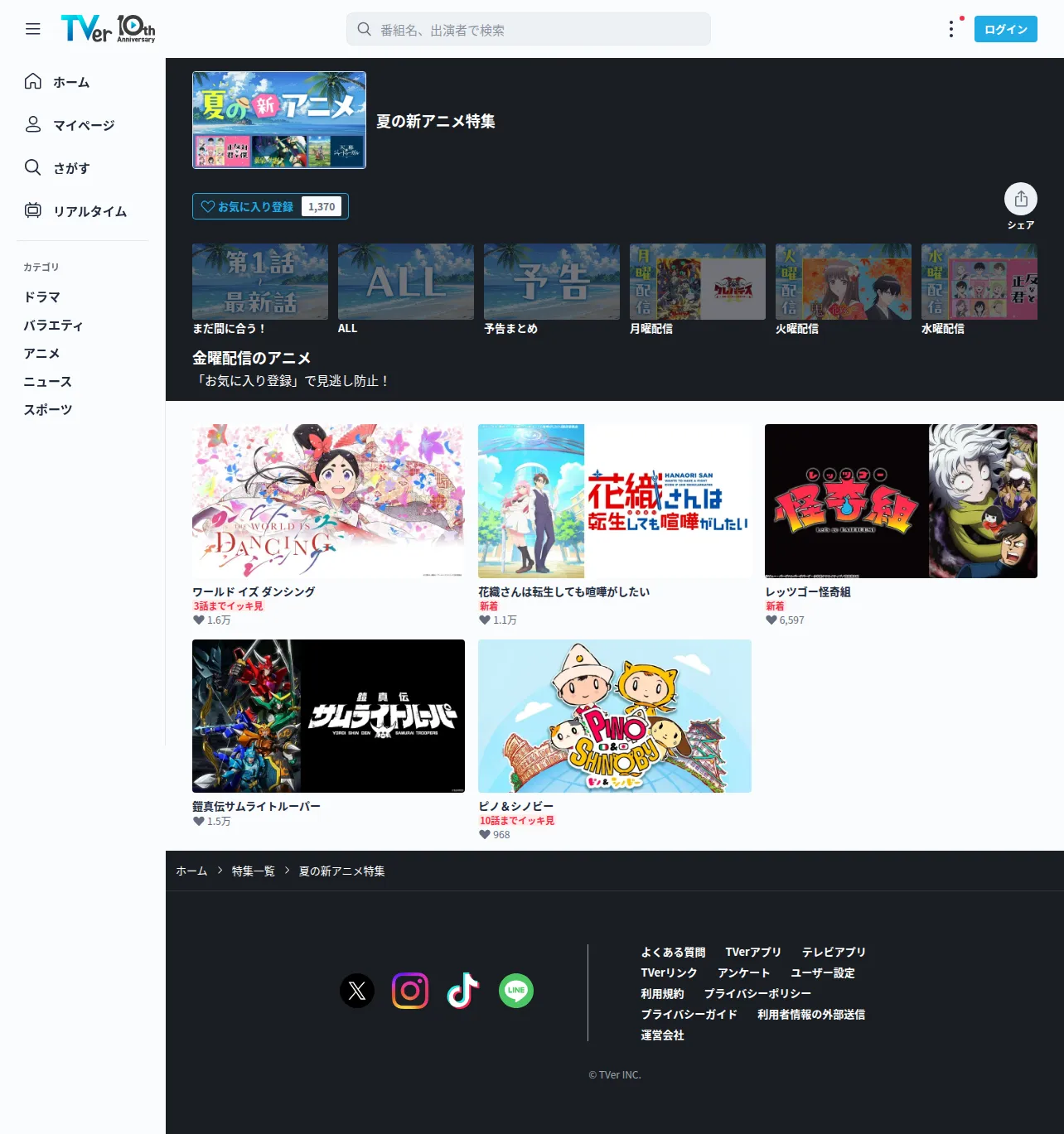The height and width of the screenshot is (1134, 1064).
Task: Open the X (Twitter) social icon
Action: coord(357,991)
